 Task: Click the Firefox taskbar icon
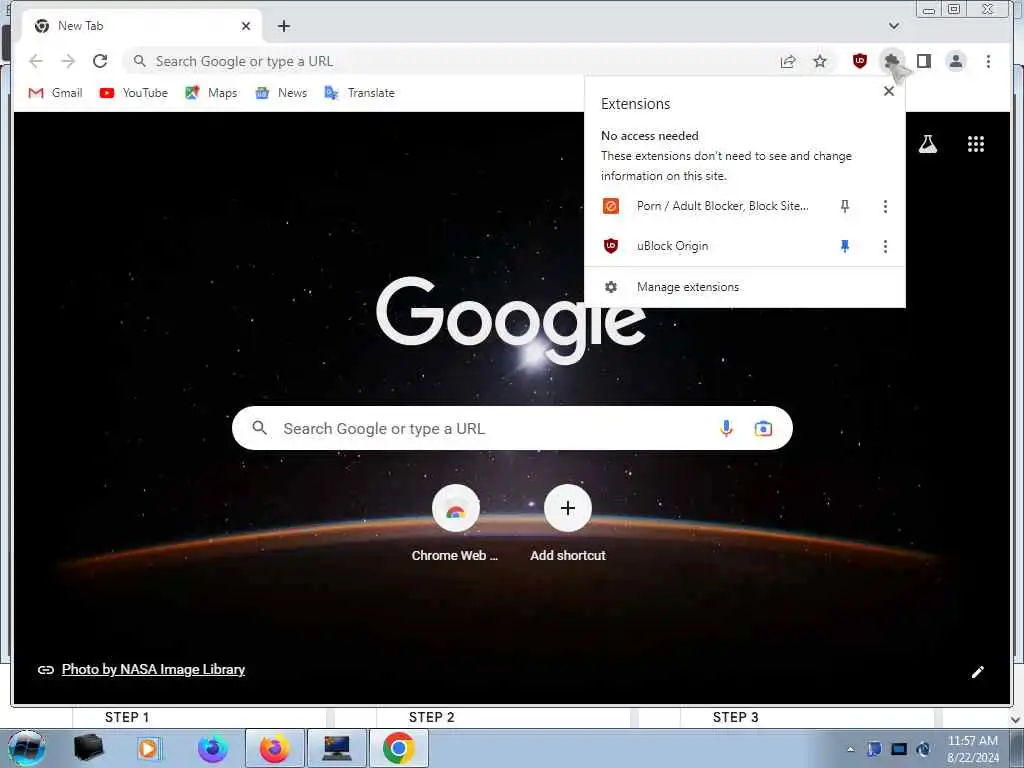[275, 748]
